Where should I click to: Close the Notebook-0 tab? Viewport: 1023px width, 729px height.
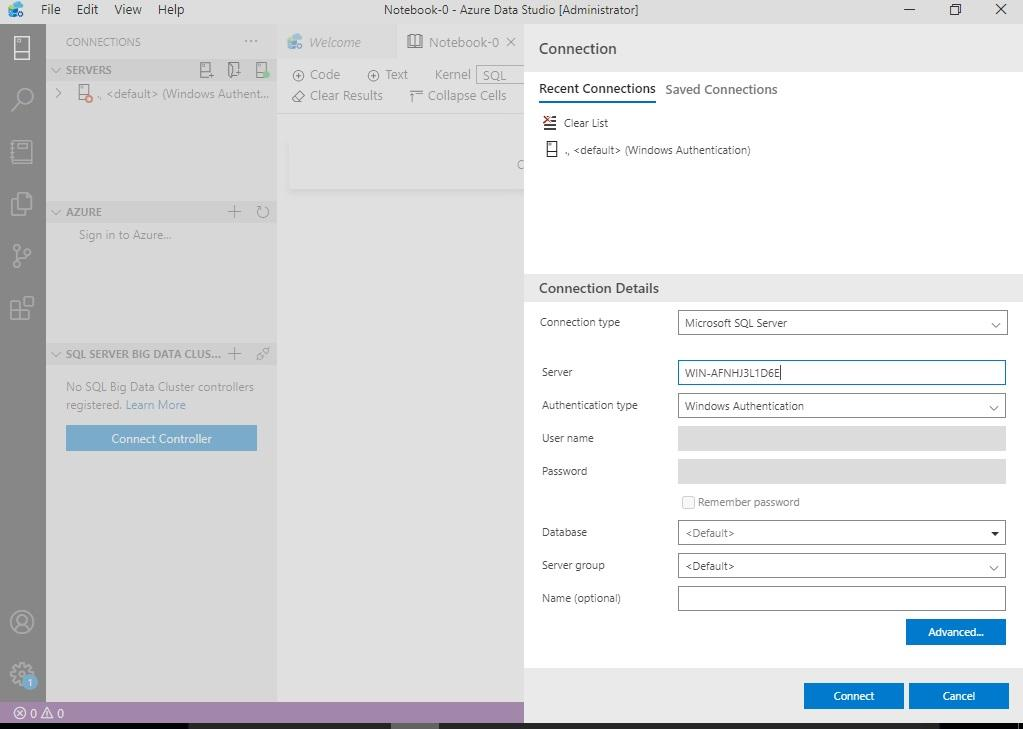pyautogui.click(x=511, y=42)
